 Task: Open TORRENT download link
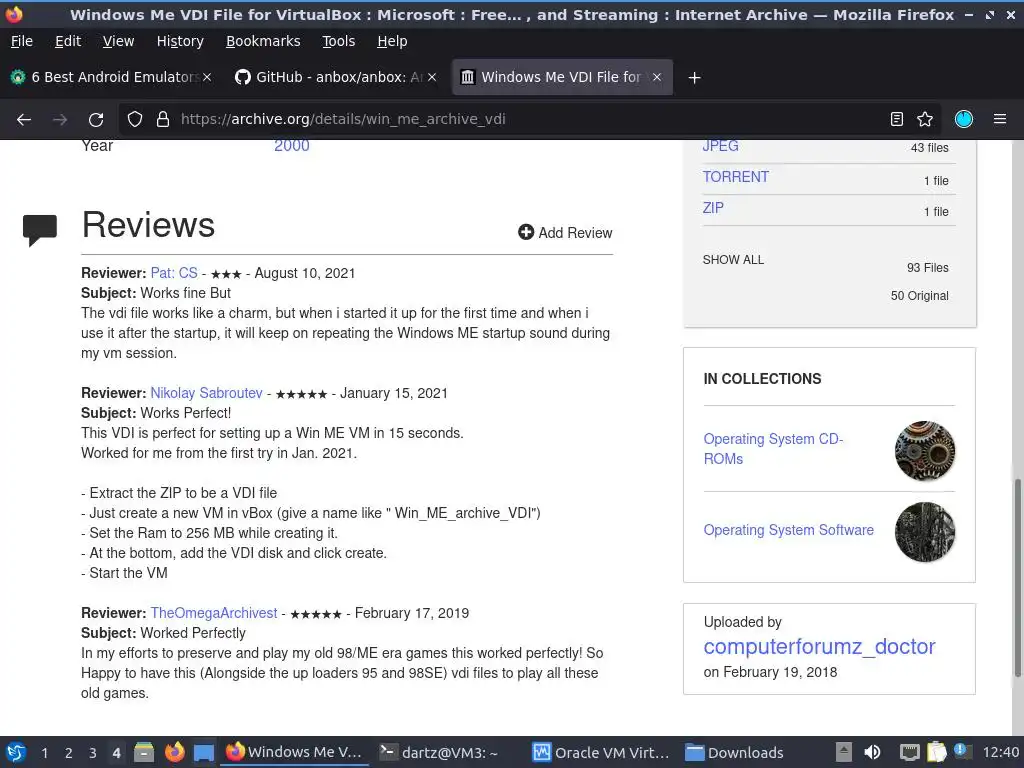coord(735,177)
